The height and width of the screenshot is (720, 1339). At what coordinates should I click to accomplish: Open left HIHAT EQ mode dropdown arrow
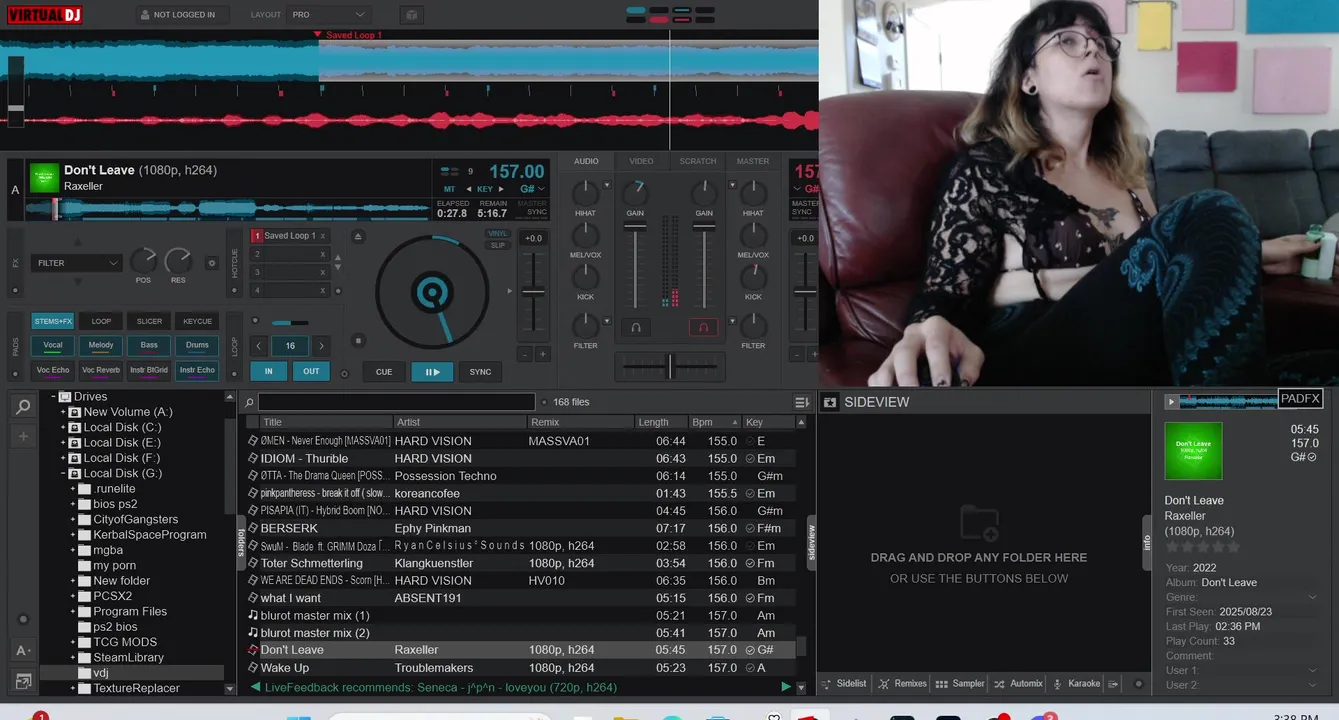click(607, 185)
